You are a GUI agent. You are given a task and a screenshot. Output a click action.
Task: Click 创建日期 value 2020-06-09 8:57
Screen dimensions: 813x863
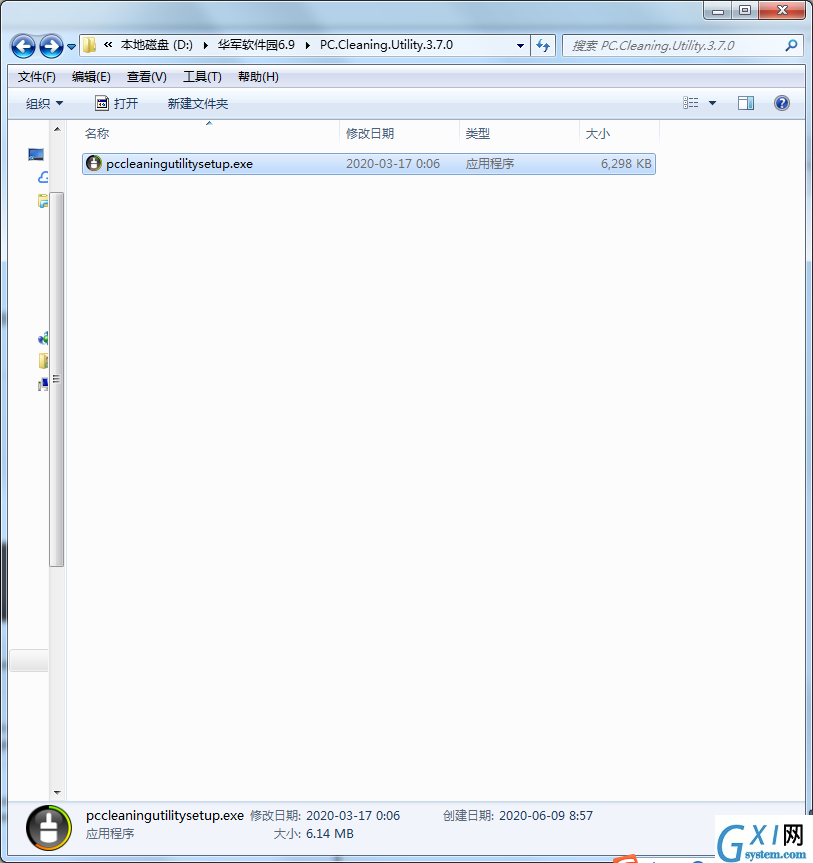546,816
